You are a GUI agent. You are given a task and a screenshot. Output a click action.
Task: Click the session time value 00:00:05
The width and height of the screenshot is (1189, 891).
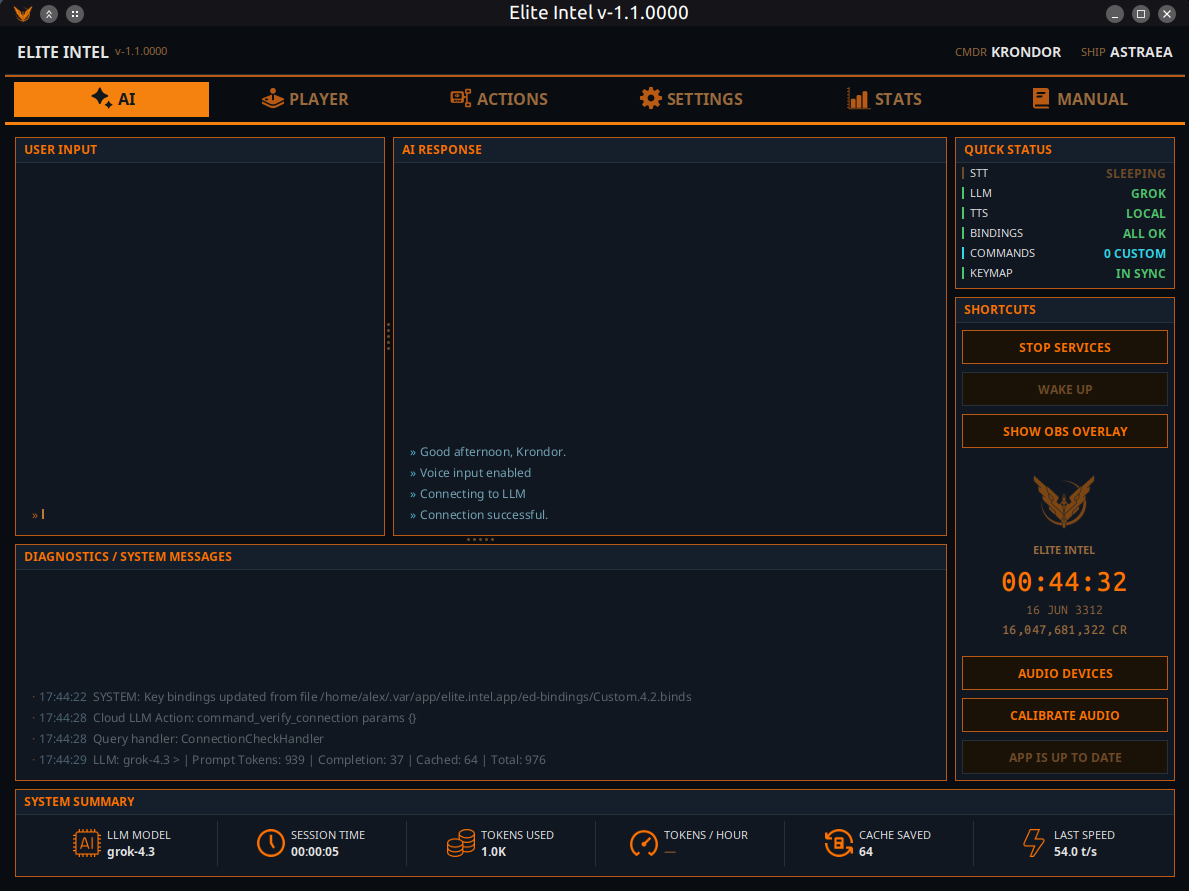click(x=315, y=852)
